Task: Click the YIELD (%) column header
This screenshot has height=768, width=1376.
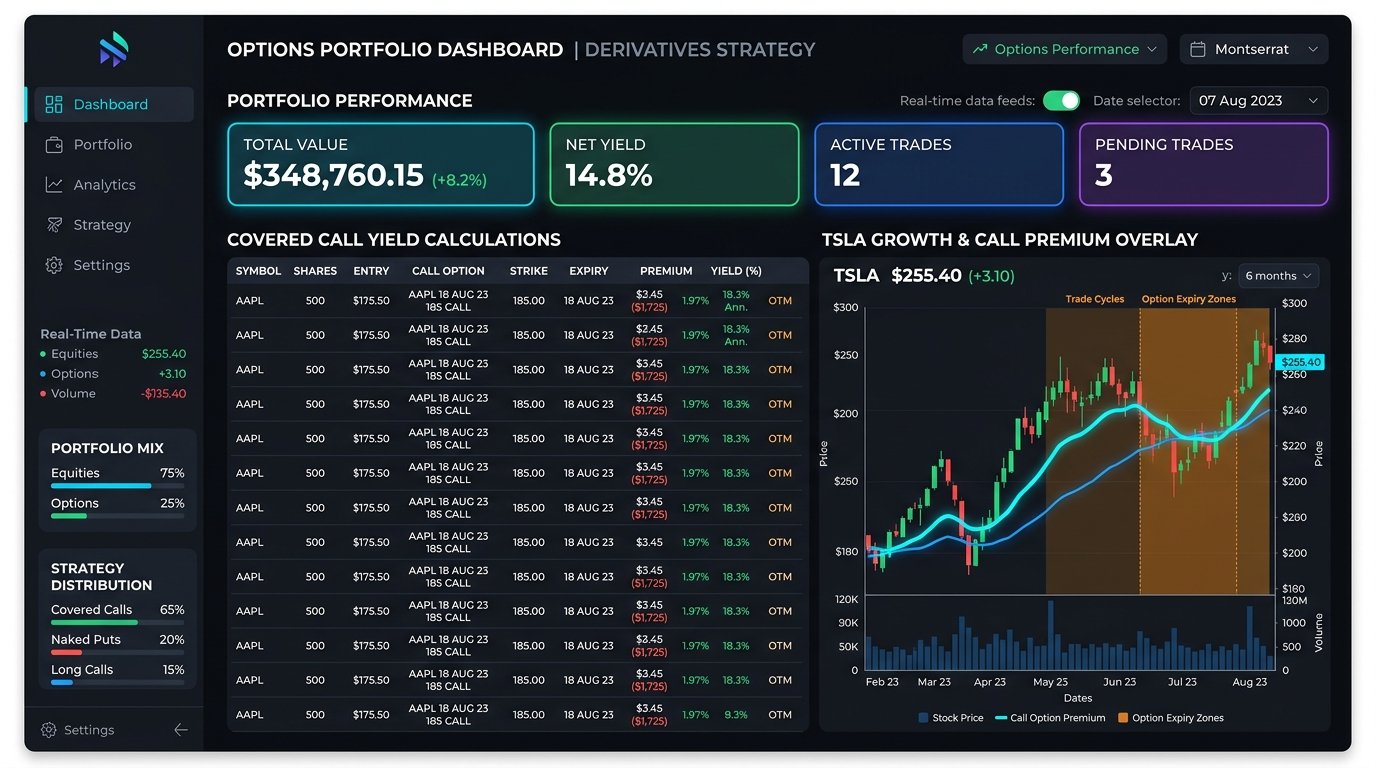Action: (x=736, y=271)
